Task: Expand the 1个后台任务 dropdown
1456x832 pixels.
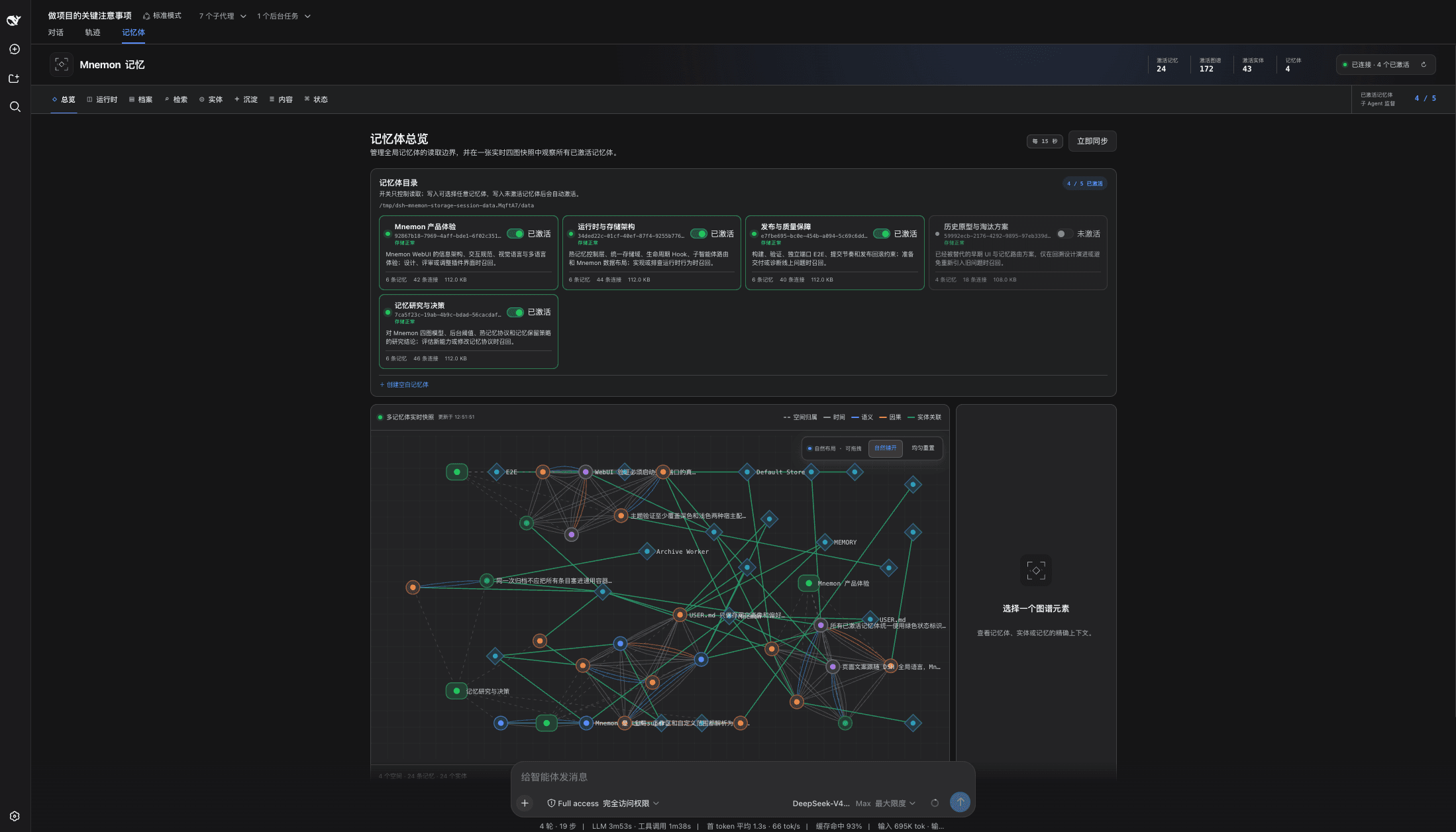Action: point(284,16)
